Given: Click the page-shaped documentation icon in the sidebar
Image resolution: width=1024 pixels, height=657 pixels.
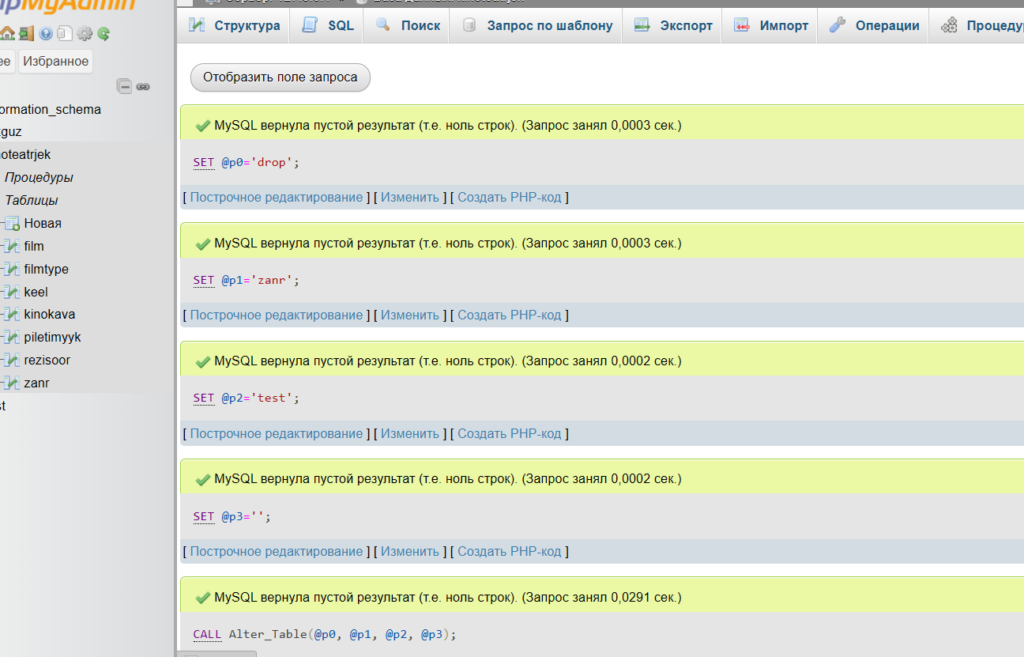Looking at the screenshot, I should pos(64,33).
